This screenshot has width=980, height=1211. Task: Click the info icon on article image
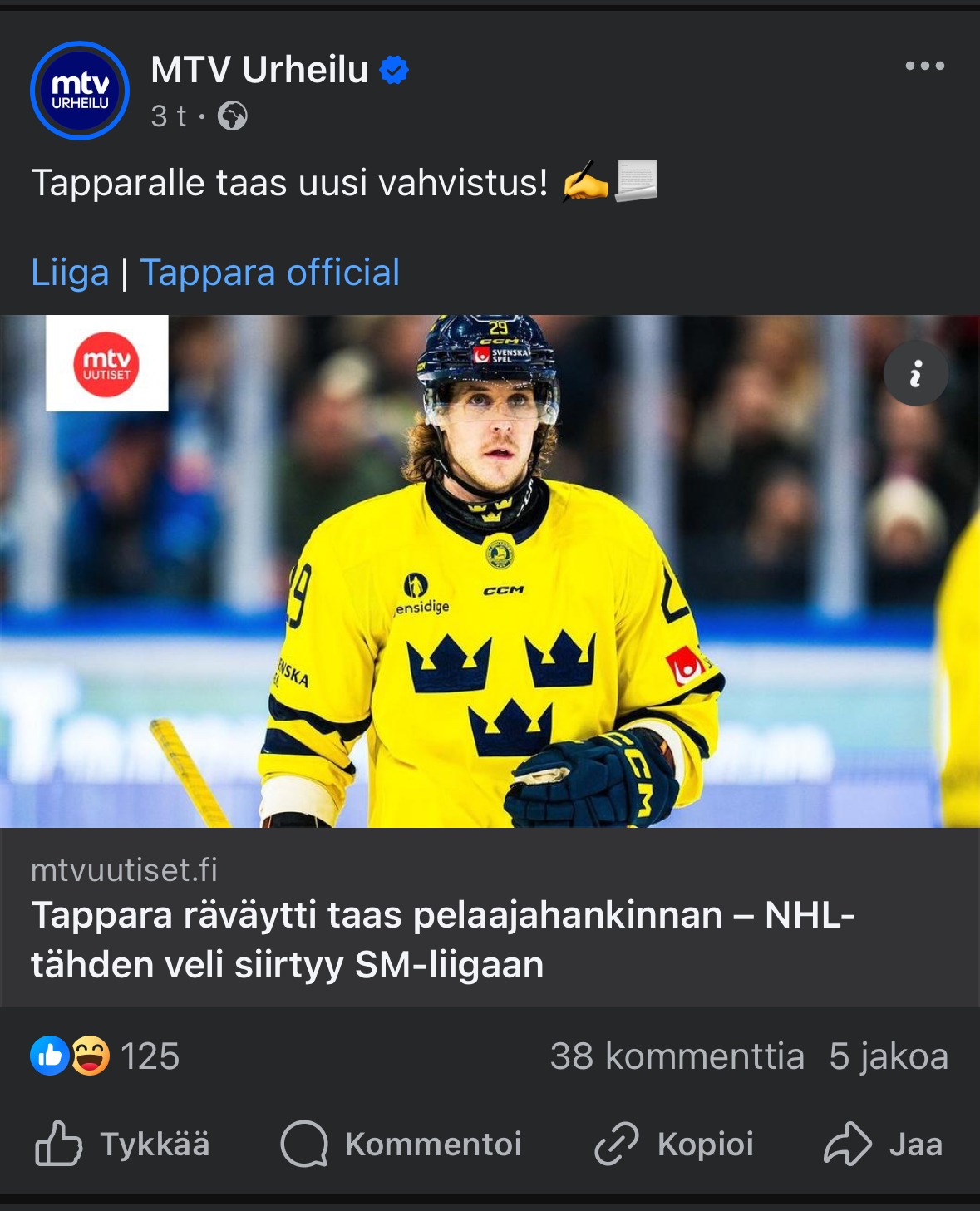(915, 373)
